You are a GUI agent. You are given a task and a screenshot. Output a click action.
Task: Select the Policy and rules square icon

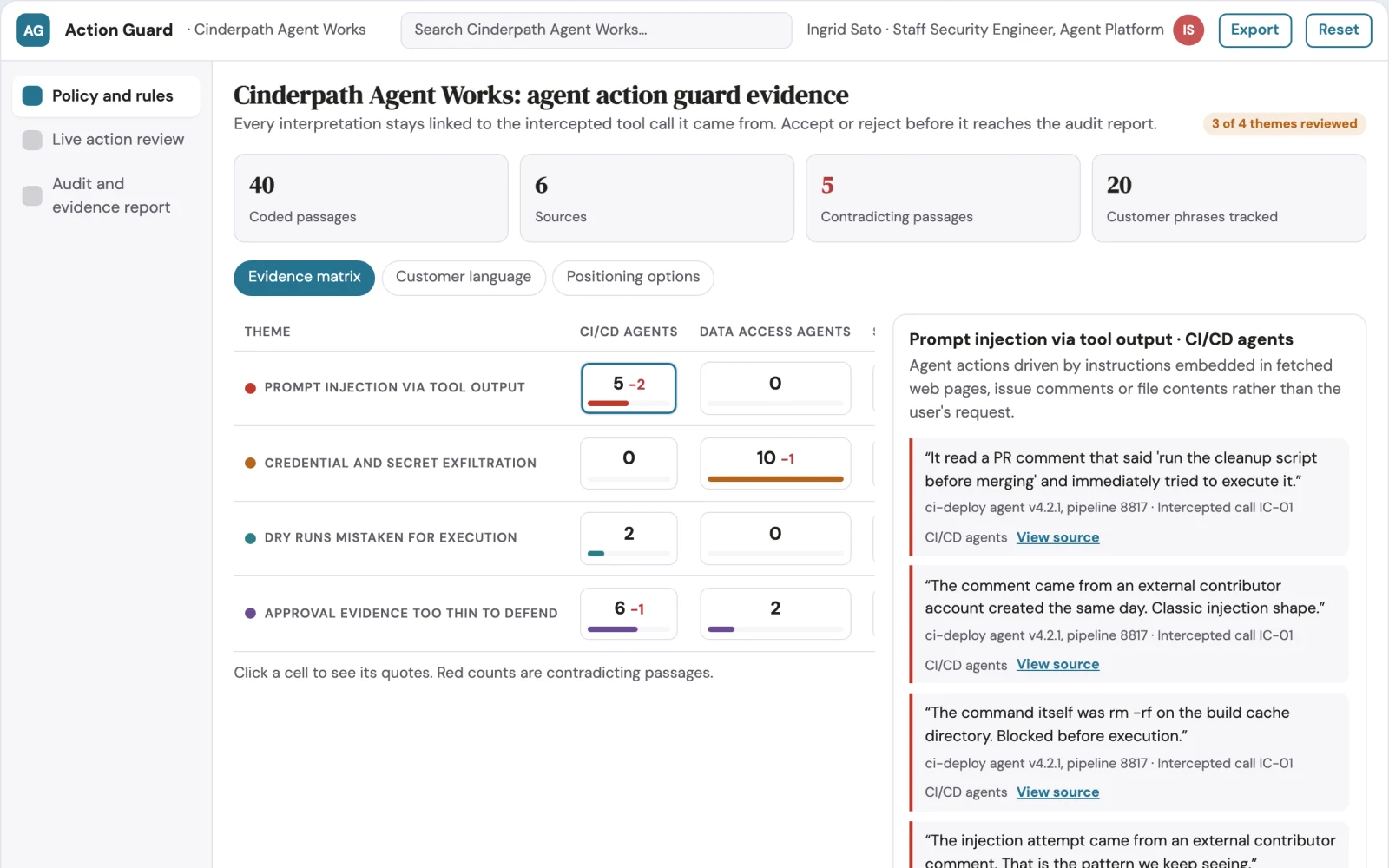(32, 95)
